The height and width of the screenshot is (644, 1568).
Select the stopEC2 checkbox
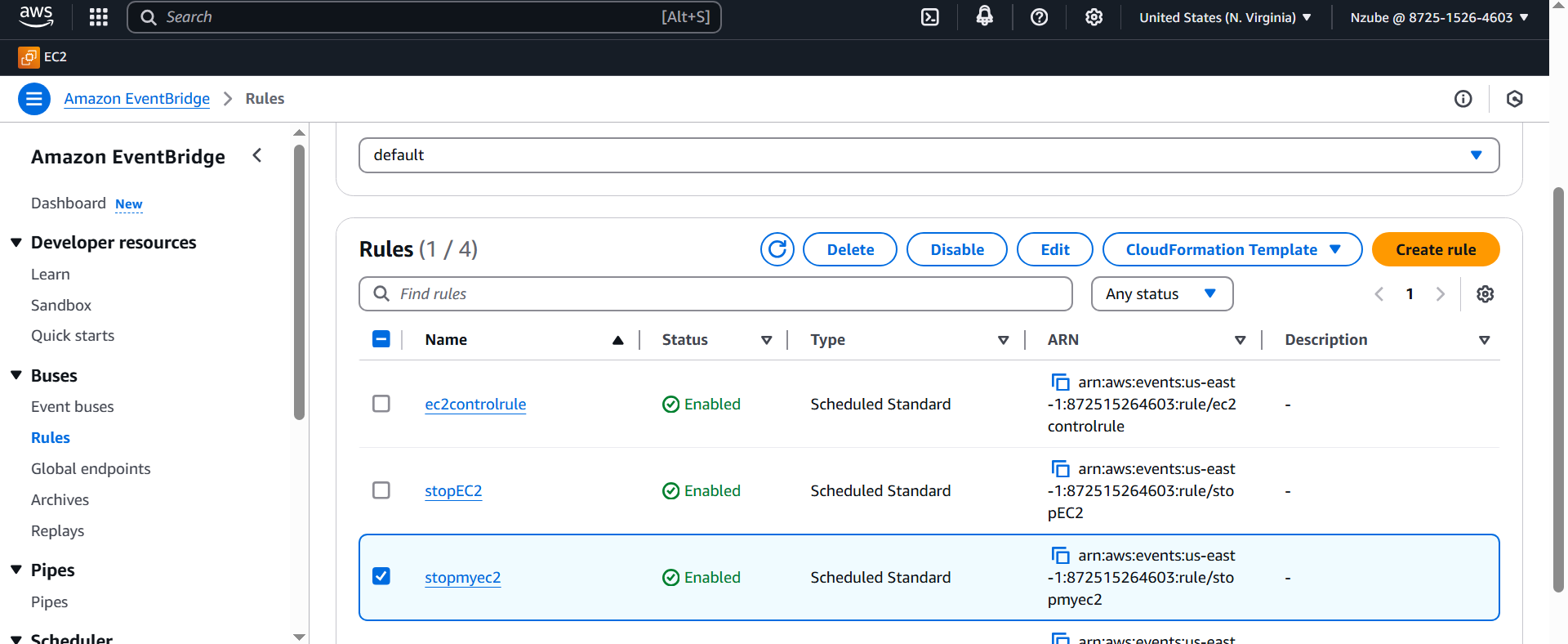coord(381,490)
